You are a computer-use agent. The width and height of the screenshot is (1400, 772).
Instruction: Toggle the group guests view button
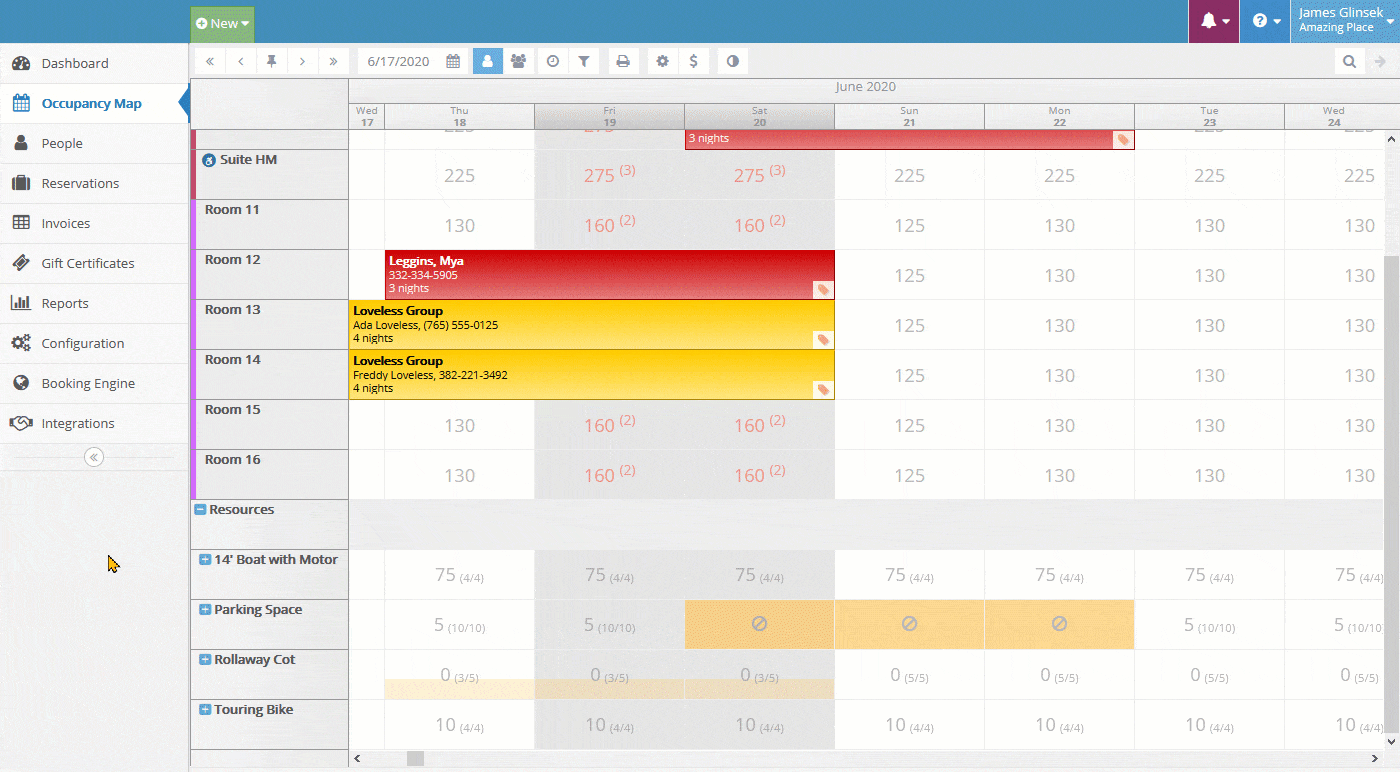tap(518, 61)
